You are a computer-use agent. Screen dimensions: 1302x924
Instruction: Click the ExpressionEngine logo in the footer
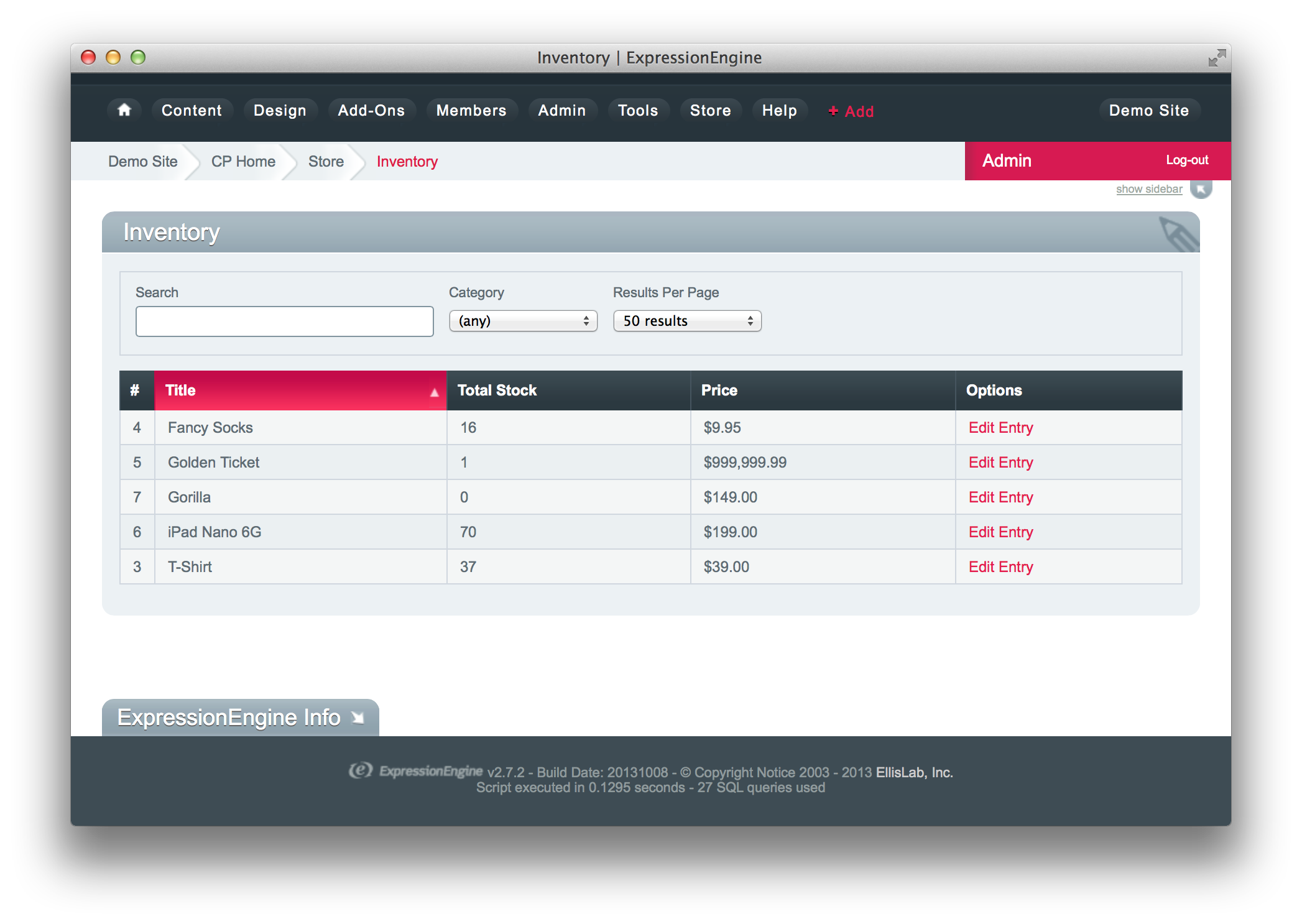pos(415,771)
